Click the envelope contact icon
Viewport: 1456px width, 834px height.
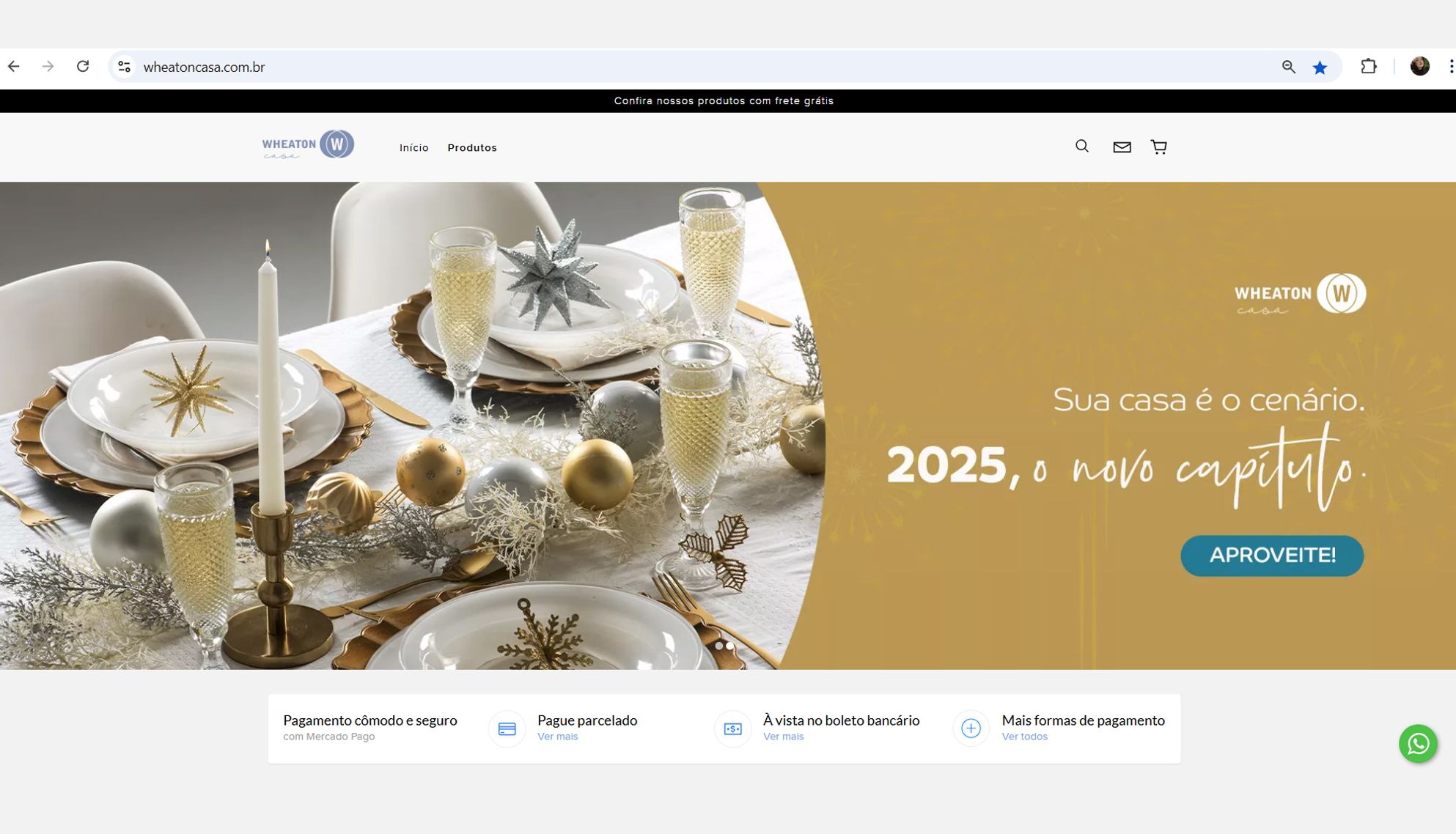(1122, 147)
